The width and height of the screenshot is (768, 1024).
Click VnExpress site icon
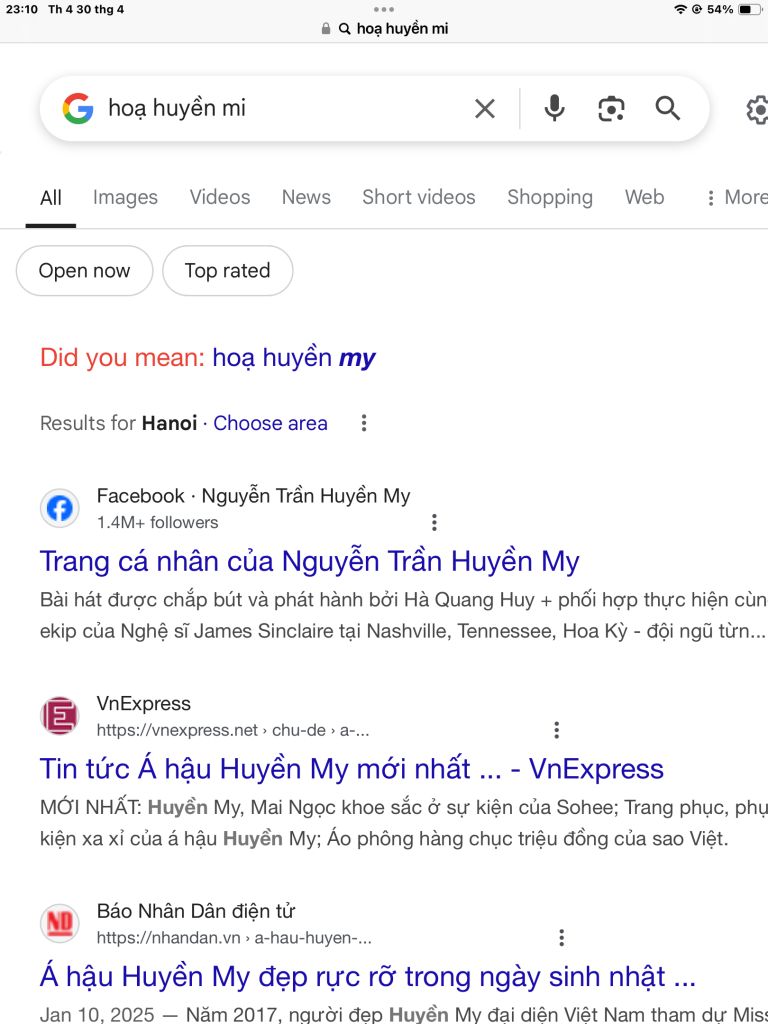coord(59,716)
